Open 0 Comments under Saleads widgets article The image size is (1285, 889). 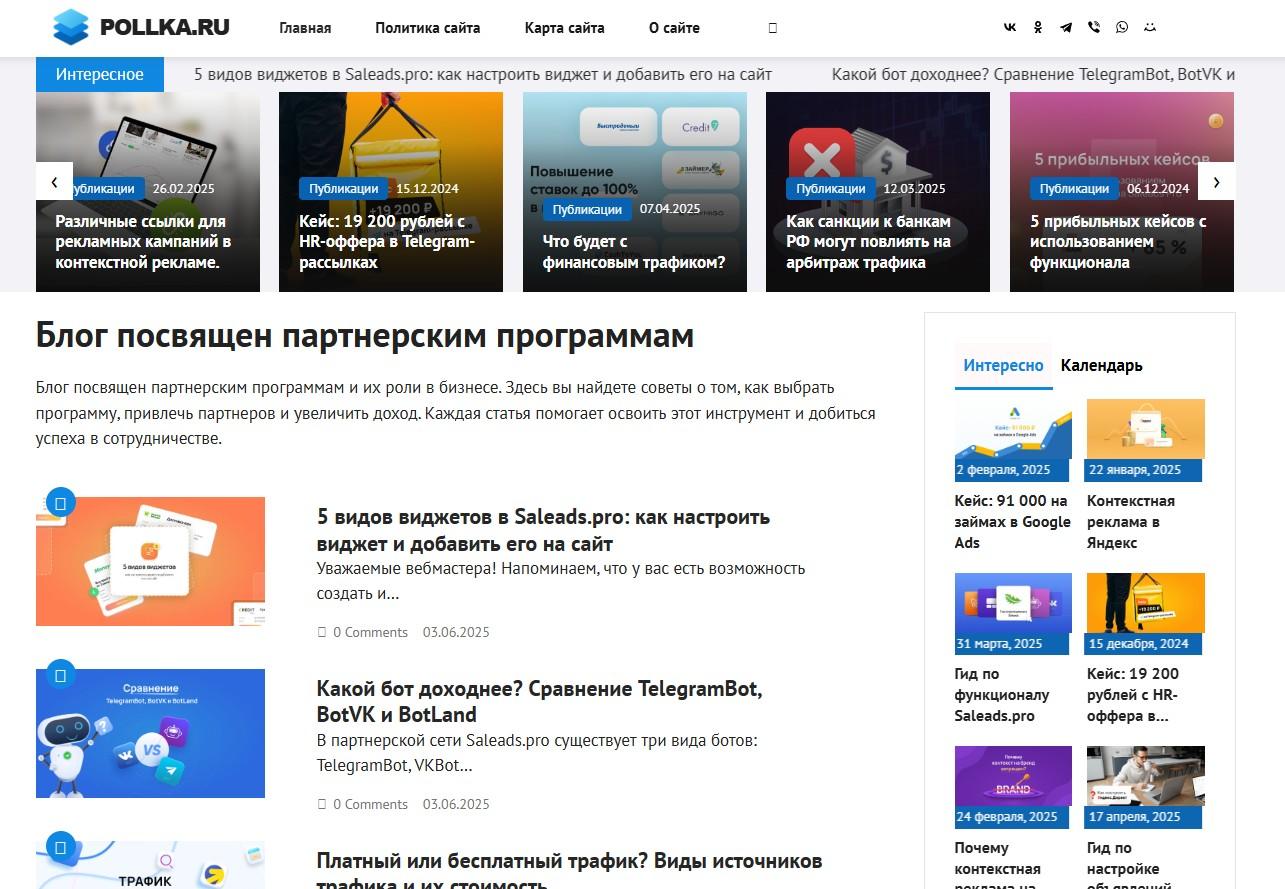coord(370,632)
